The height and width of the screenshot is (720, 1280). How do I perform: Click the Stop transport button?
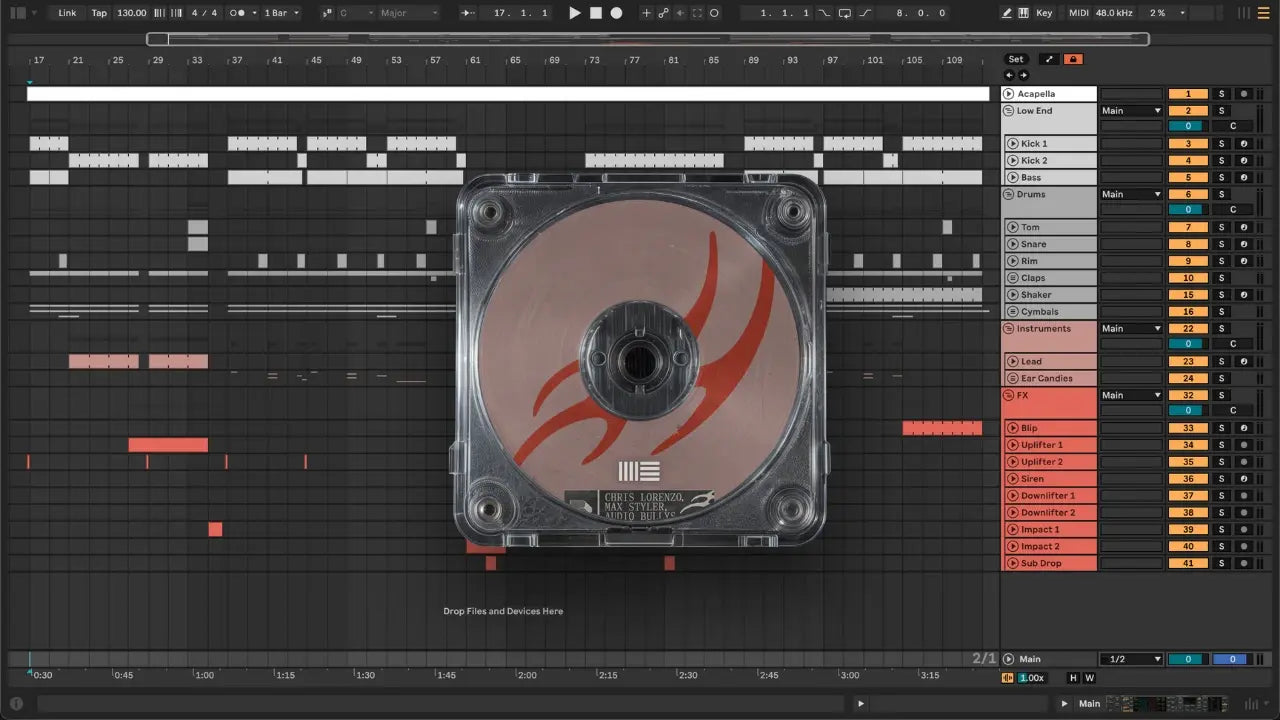coord(595,13)
